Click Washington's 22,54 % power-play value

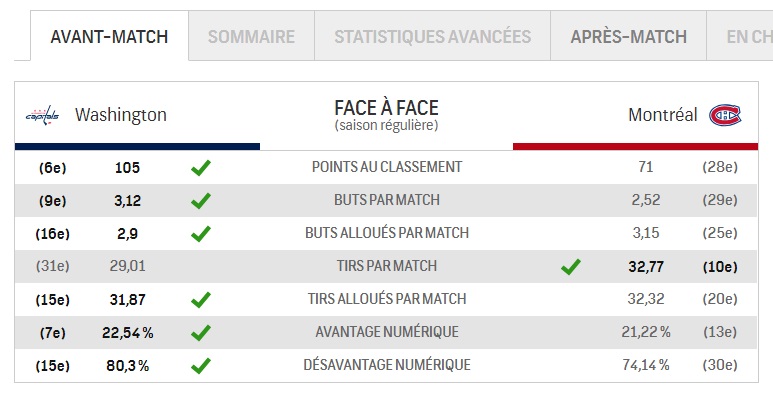(x=128, y=333)
